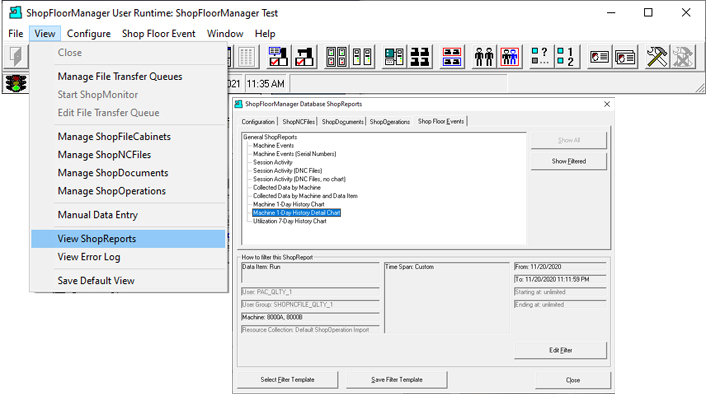Select the Machine Events report
Image resolution: width=706 pixels, height=397 pixels.
click(x=273, y=145)
